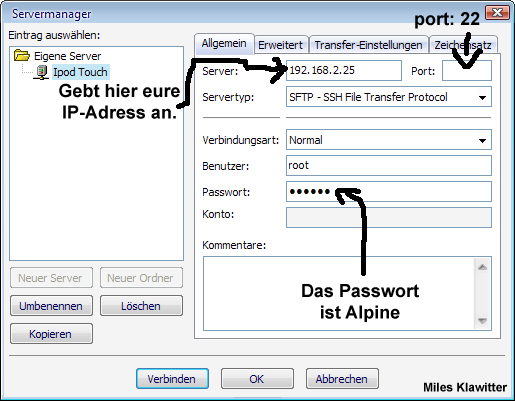Open the Servertyp dropdown arrow

(x=482, y=97)
